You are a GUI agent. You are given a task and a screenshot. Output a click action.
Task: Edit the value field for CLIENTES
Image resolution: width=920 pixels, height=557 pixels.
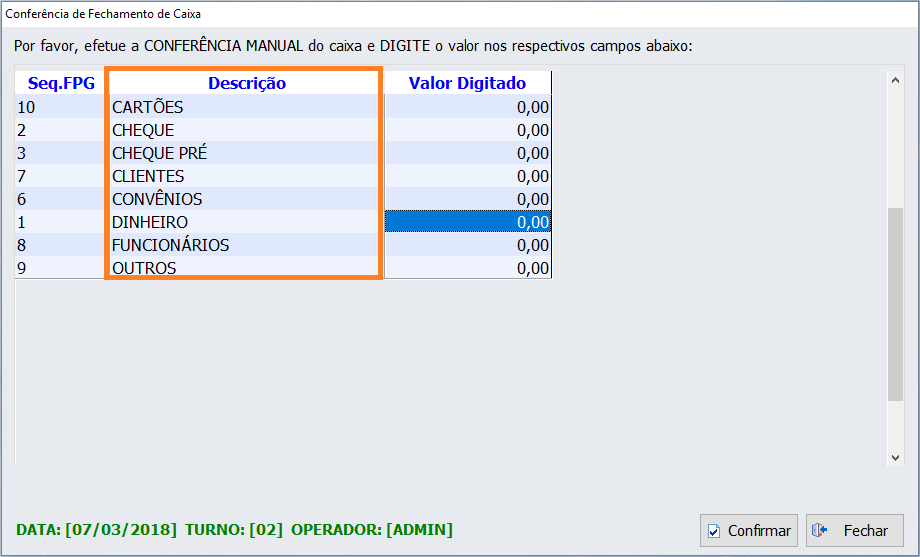click(467, 176)
